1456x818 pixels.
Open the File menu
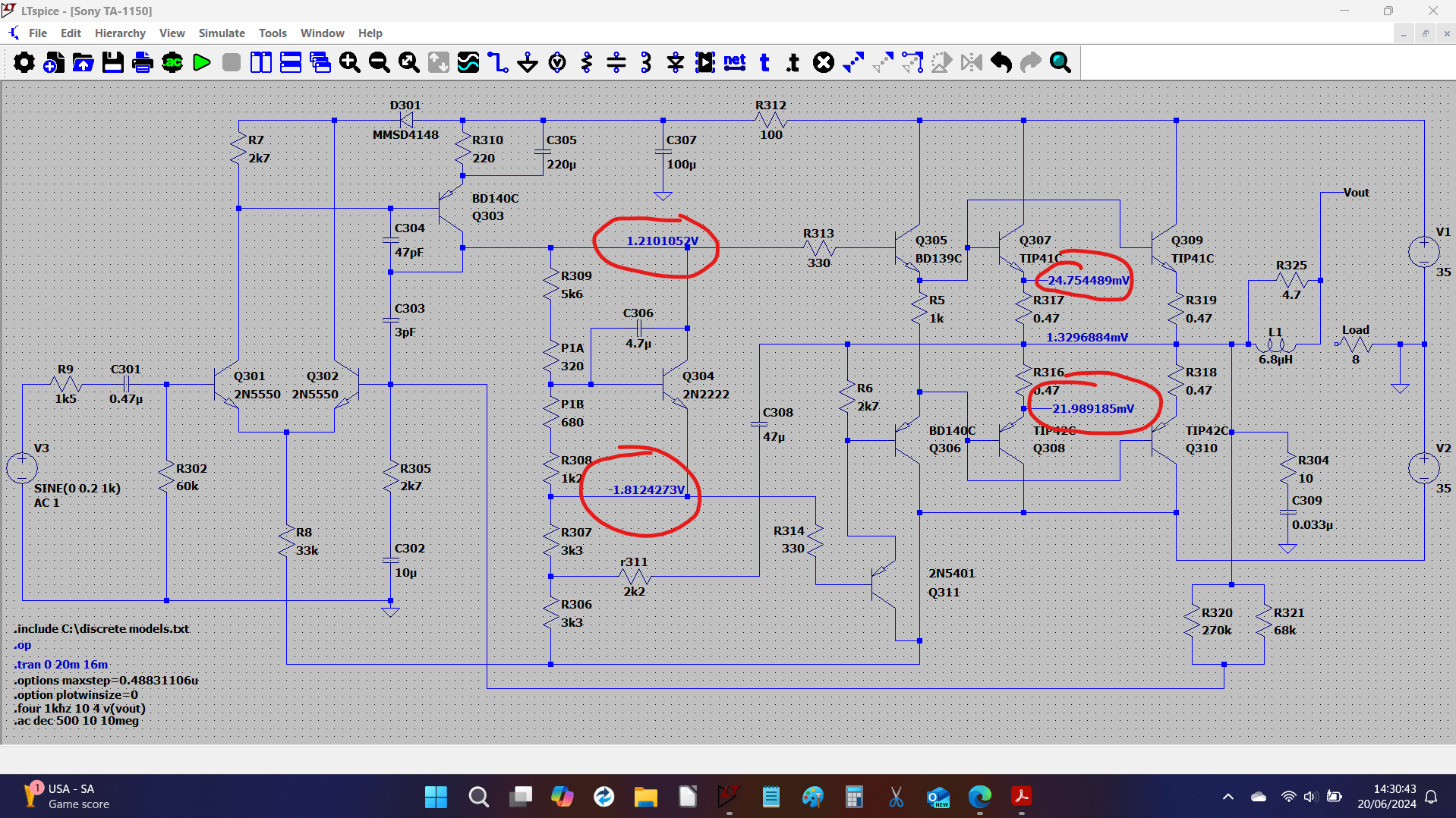pos(38,33)
